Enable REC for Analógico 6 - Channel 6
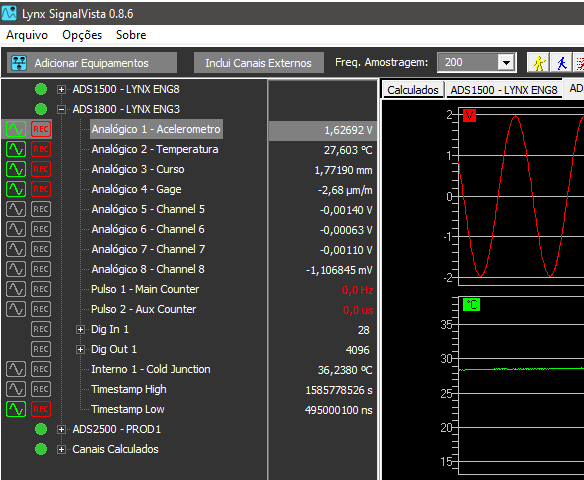Image resolution: width=584 pixels, height=480 pixels. tap(41, 229)
